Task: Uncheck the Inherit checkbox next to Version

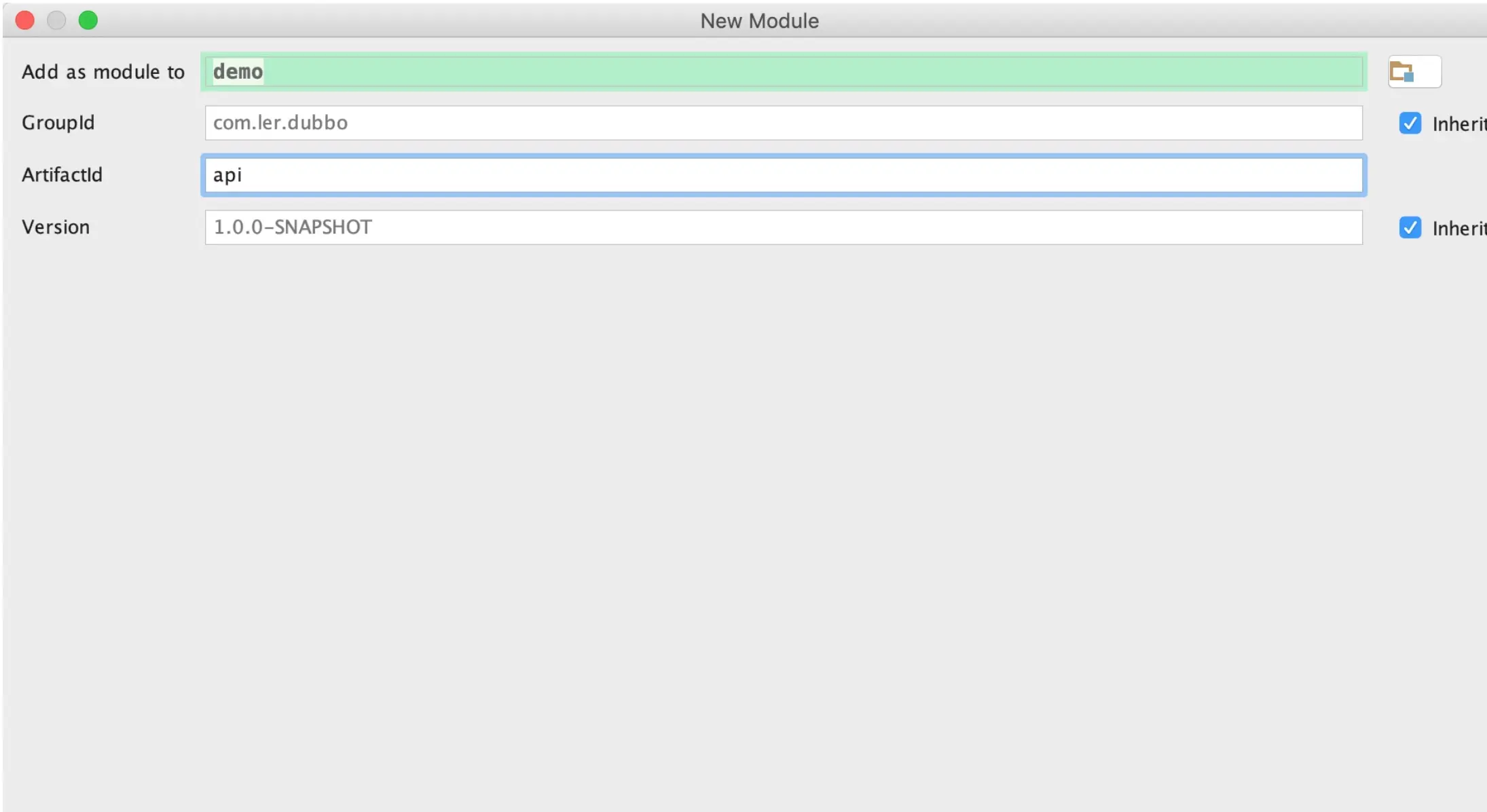Action: (x=1410, y=227)
